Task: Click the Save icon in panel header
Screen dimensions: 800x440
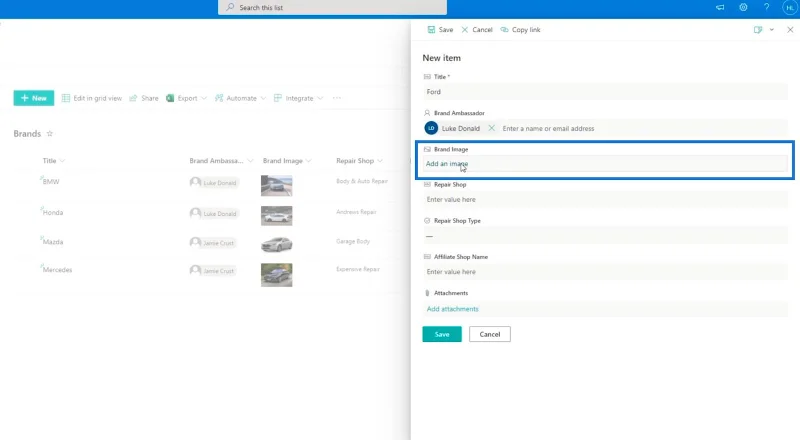Action: [431, 30]
